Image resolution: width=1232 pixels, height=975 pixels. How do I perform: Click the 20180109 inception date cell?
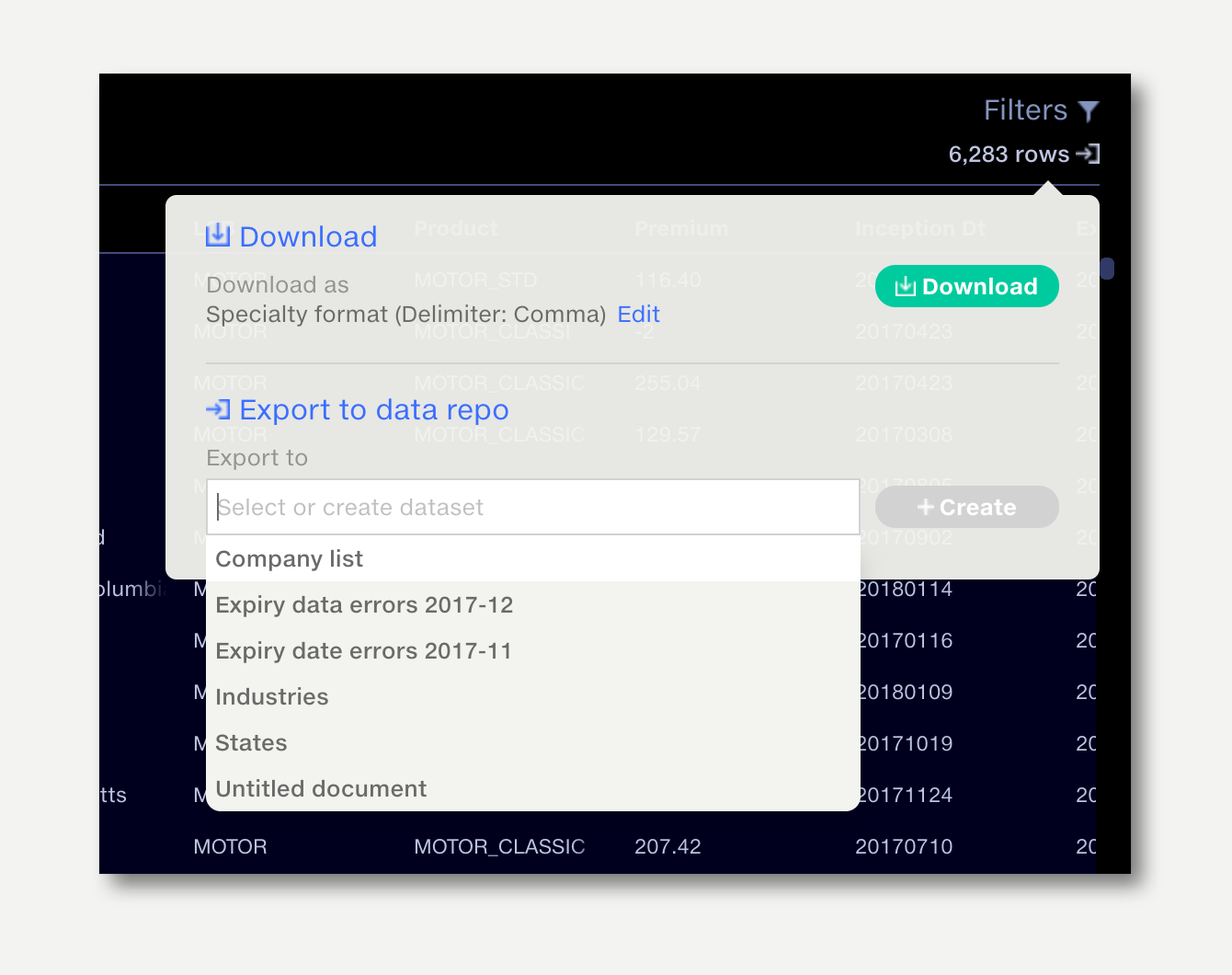[906, 692]
